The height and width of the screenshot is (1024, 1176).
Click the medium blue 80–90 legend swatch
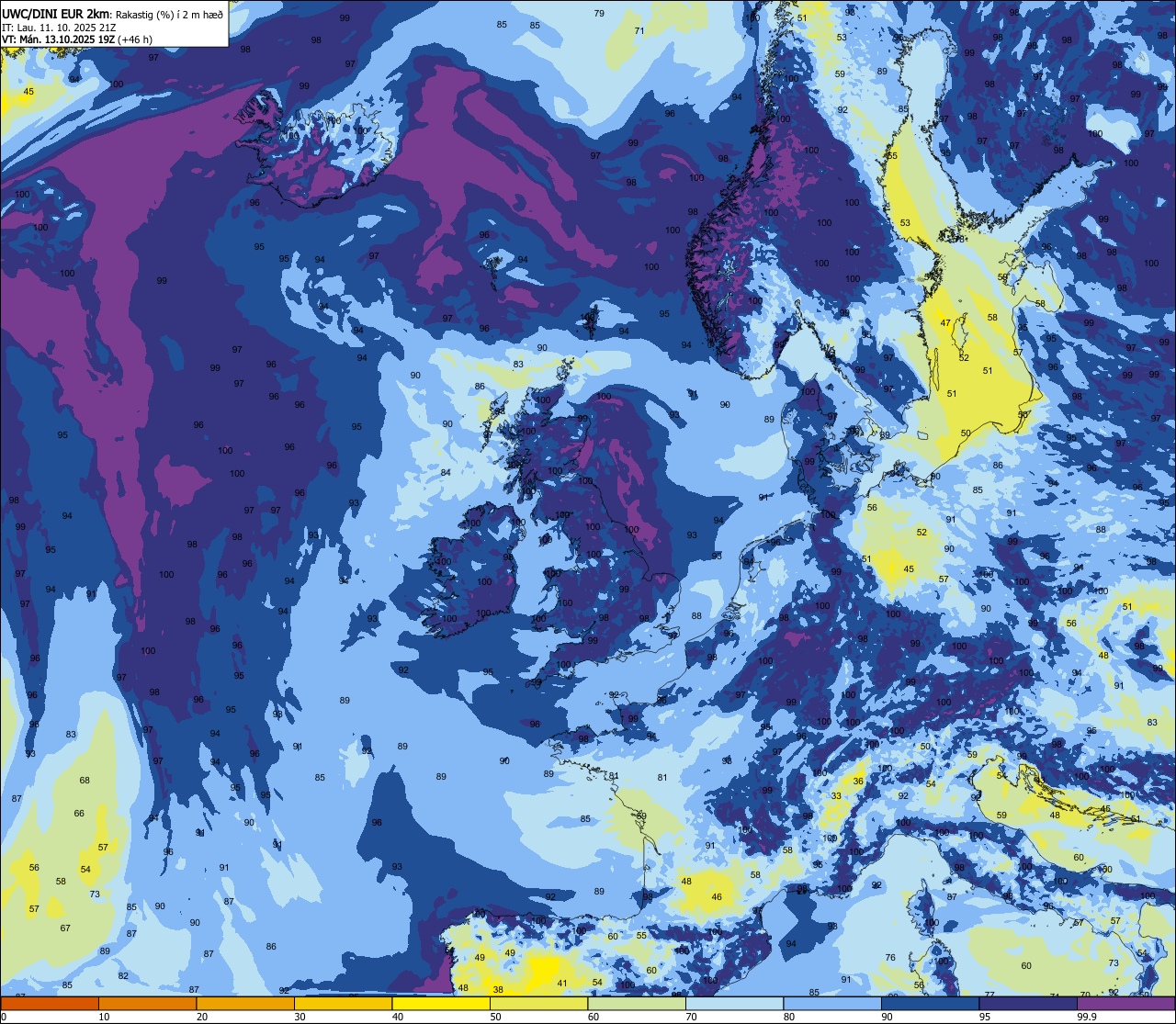coord(832,1003)
